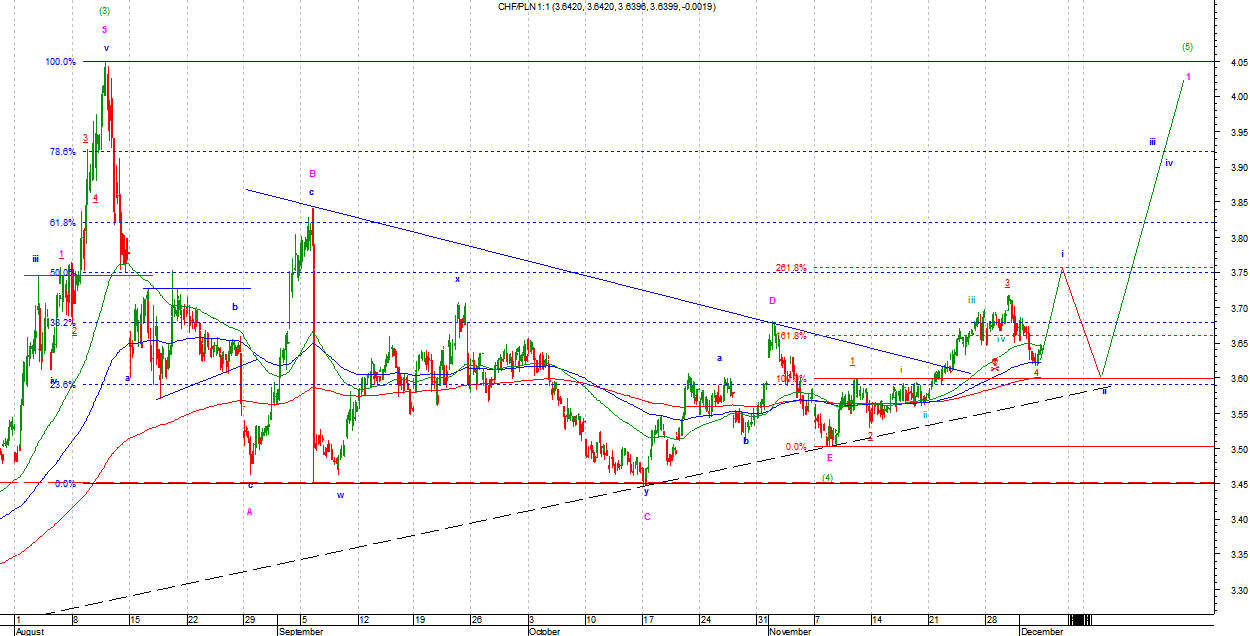This screenshot has width=1250, height=636.
Task: Select the green (5) wave target label
Action: (1187, 47)
